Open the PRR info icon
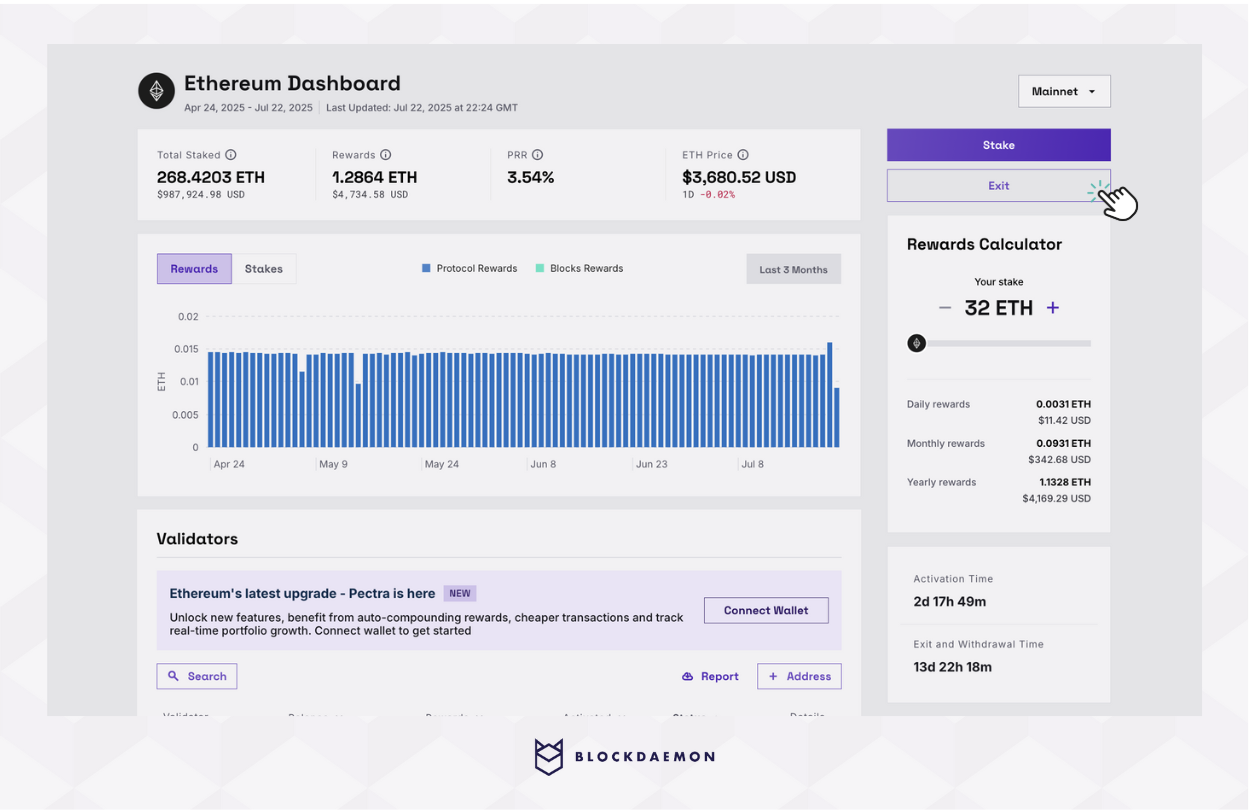1250x812 pixels. 537,155
